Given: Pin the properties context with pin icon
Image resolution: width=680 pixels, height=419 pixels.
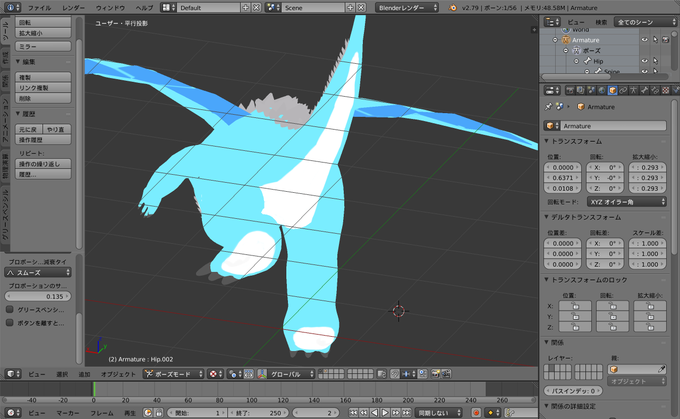Looking at the screenshot, I should point(549,106).
